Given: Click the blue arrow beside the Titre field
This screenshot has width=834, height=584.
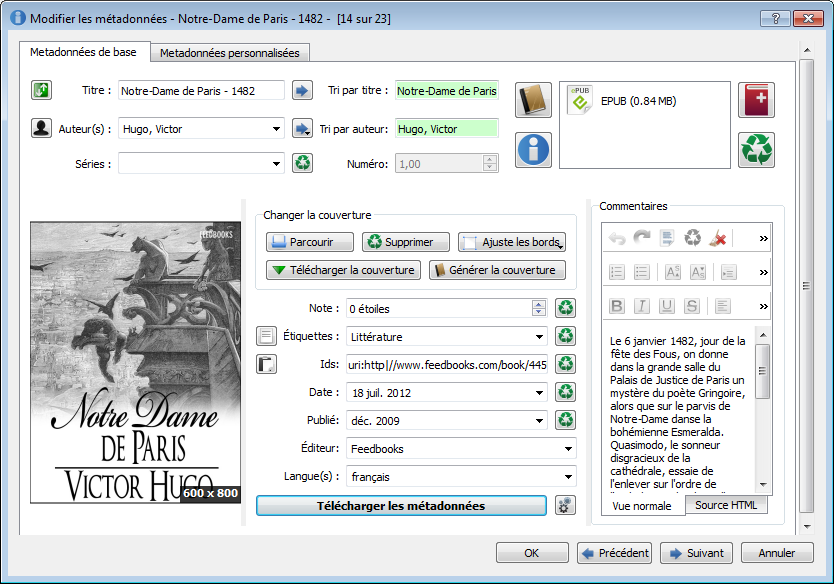Looking at the screenshot, I should click(302, 91).
